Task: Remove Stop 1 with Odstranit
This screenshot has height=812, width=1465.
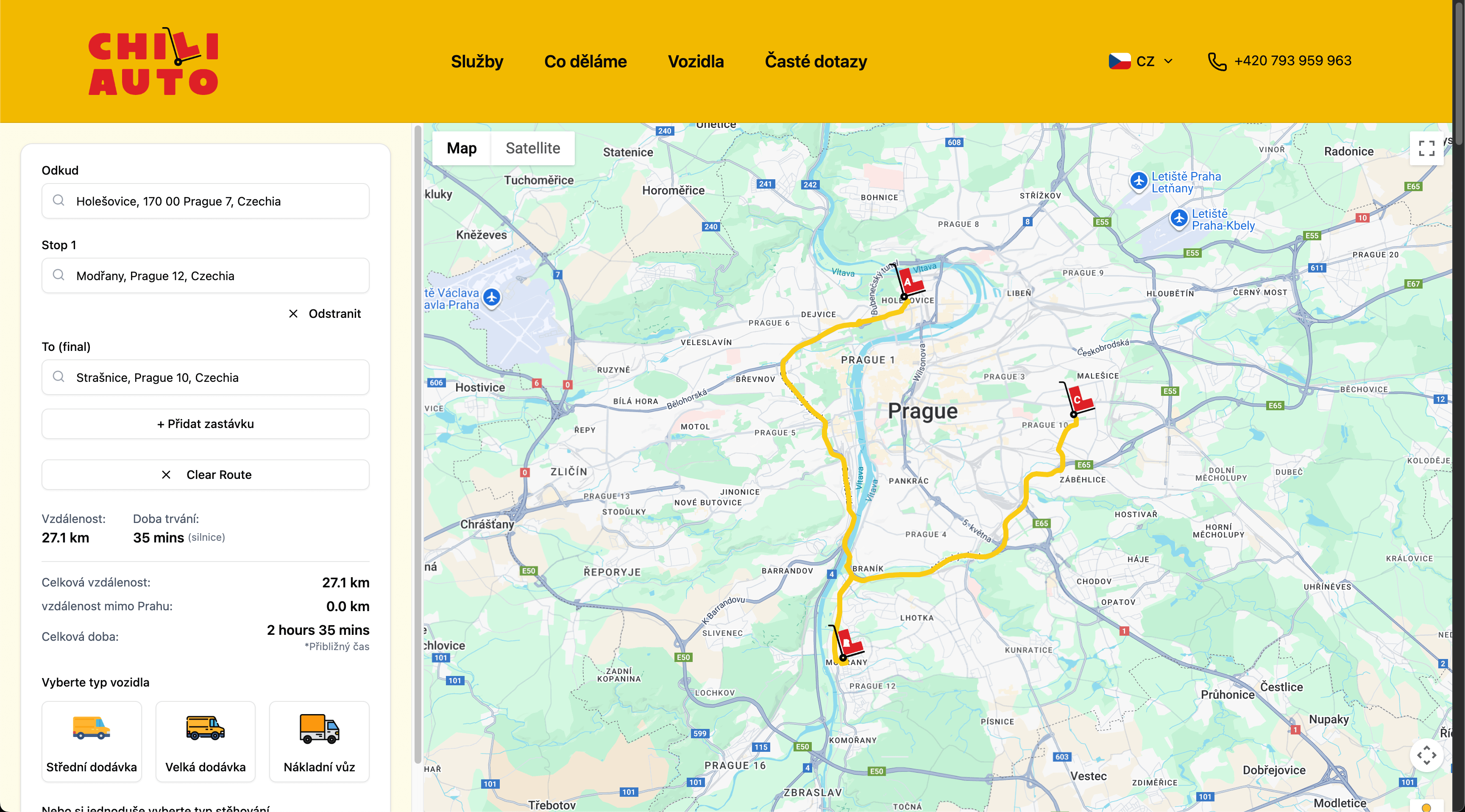Action: (x=325, y=314)
